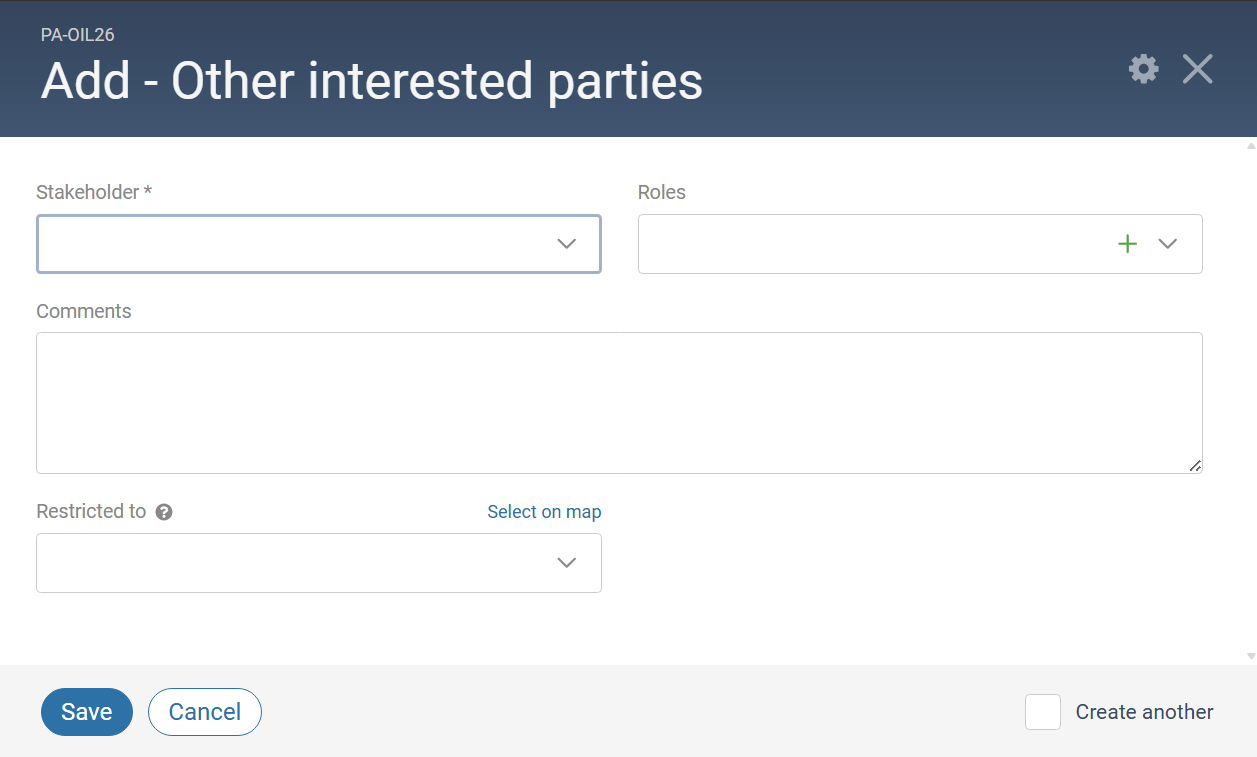
Task: Click the green plus icon in Roles
Action: pyautogui.click(x=1127, y=244)
